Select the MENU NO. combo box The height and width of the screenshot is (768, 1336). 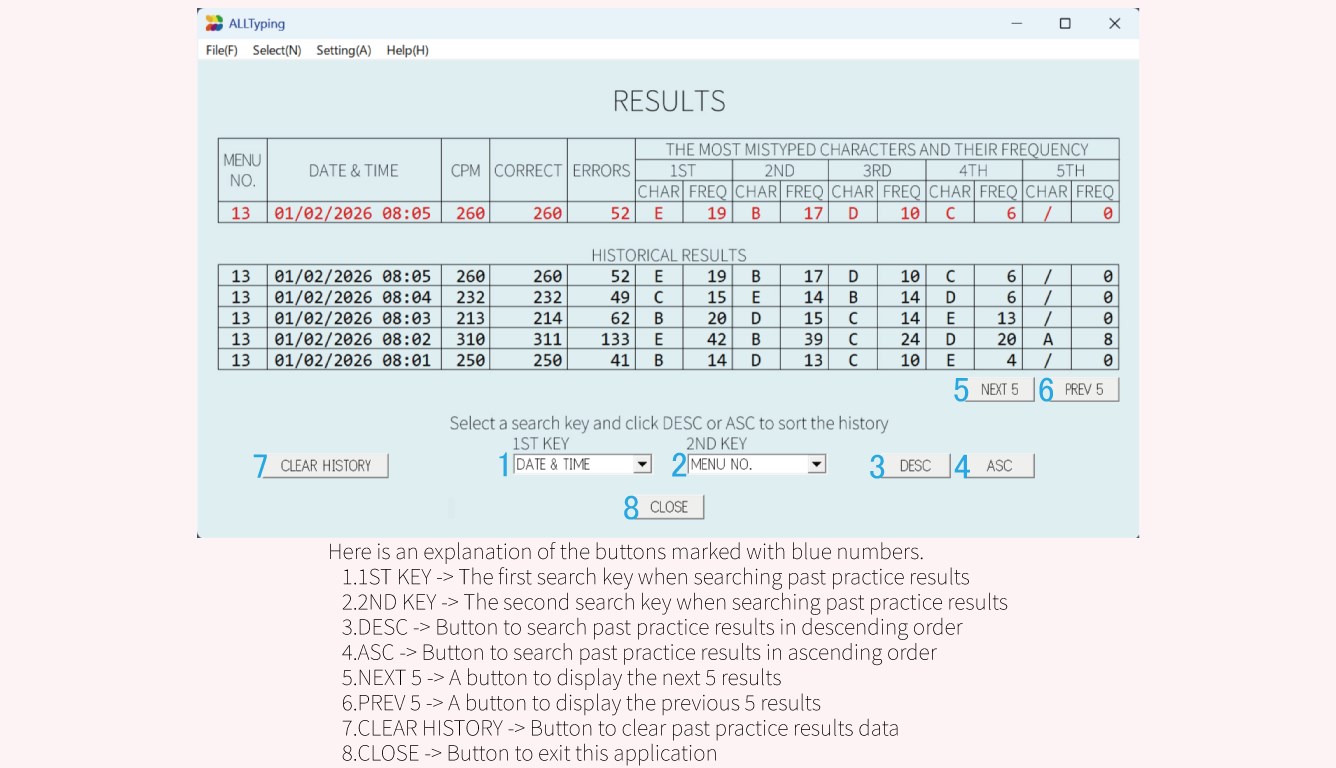tap(750, 464)
